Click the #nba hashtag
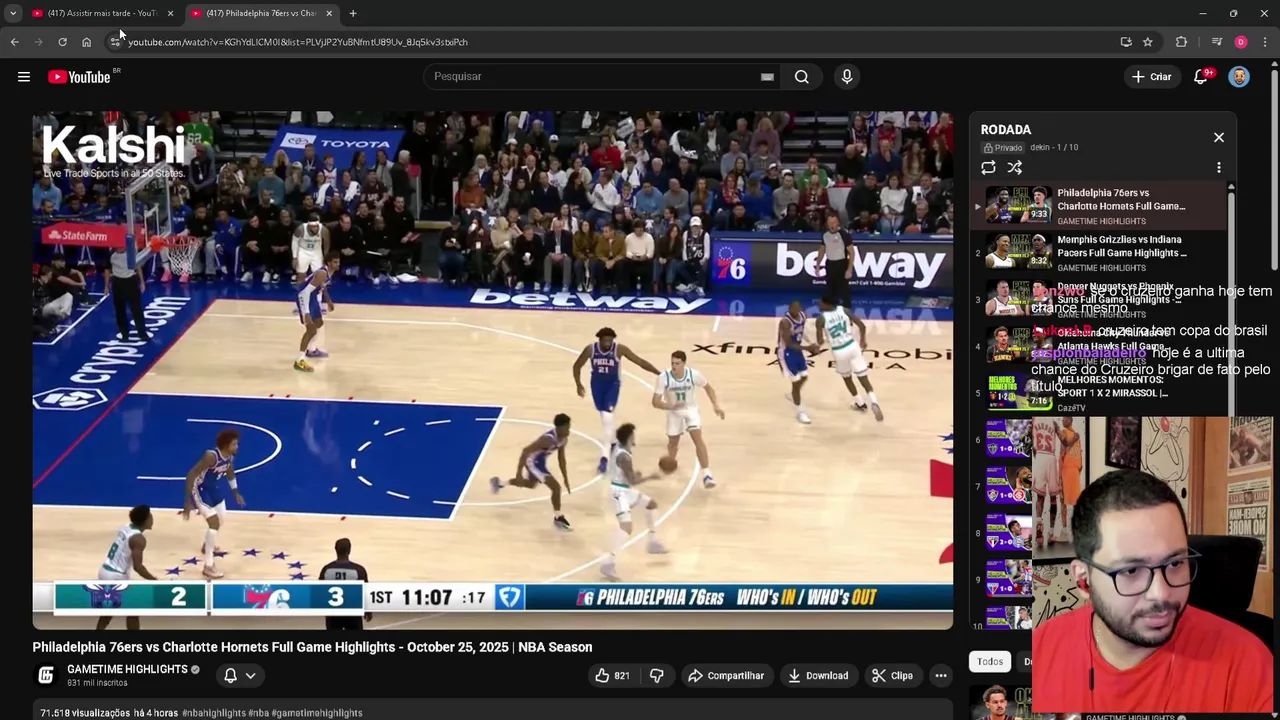 [259, 713]
